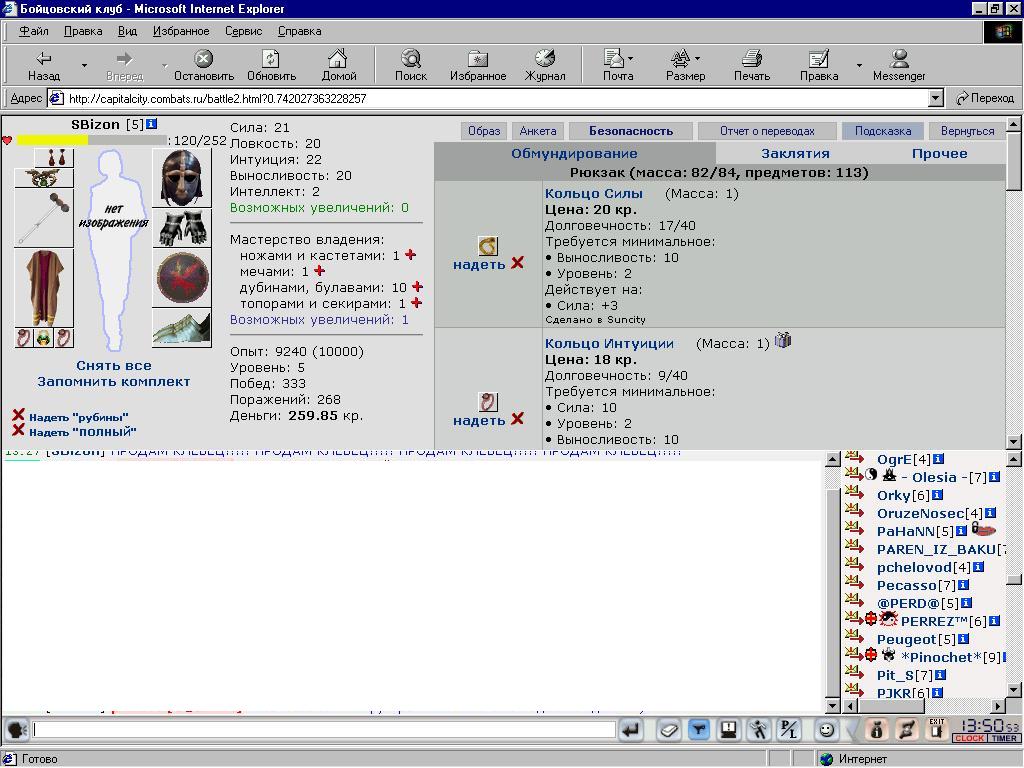Click the Кольцо Интуиции gift icon
This screenshot has height=768, width=1024.
coord(783,340)
